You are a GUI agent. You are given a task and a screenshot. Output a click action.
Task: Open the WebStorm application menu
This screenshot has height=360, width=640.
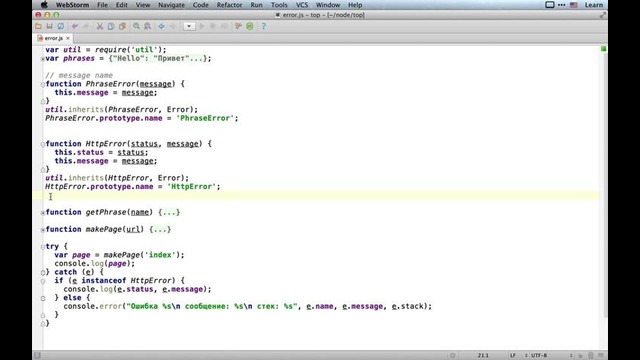tap(72, 5)
